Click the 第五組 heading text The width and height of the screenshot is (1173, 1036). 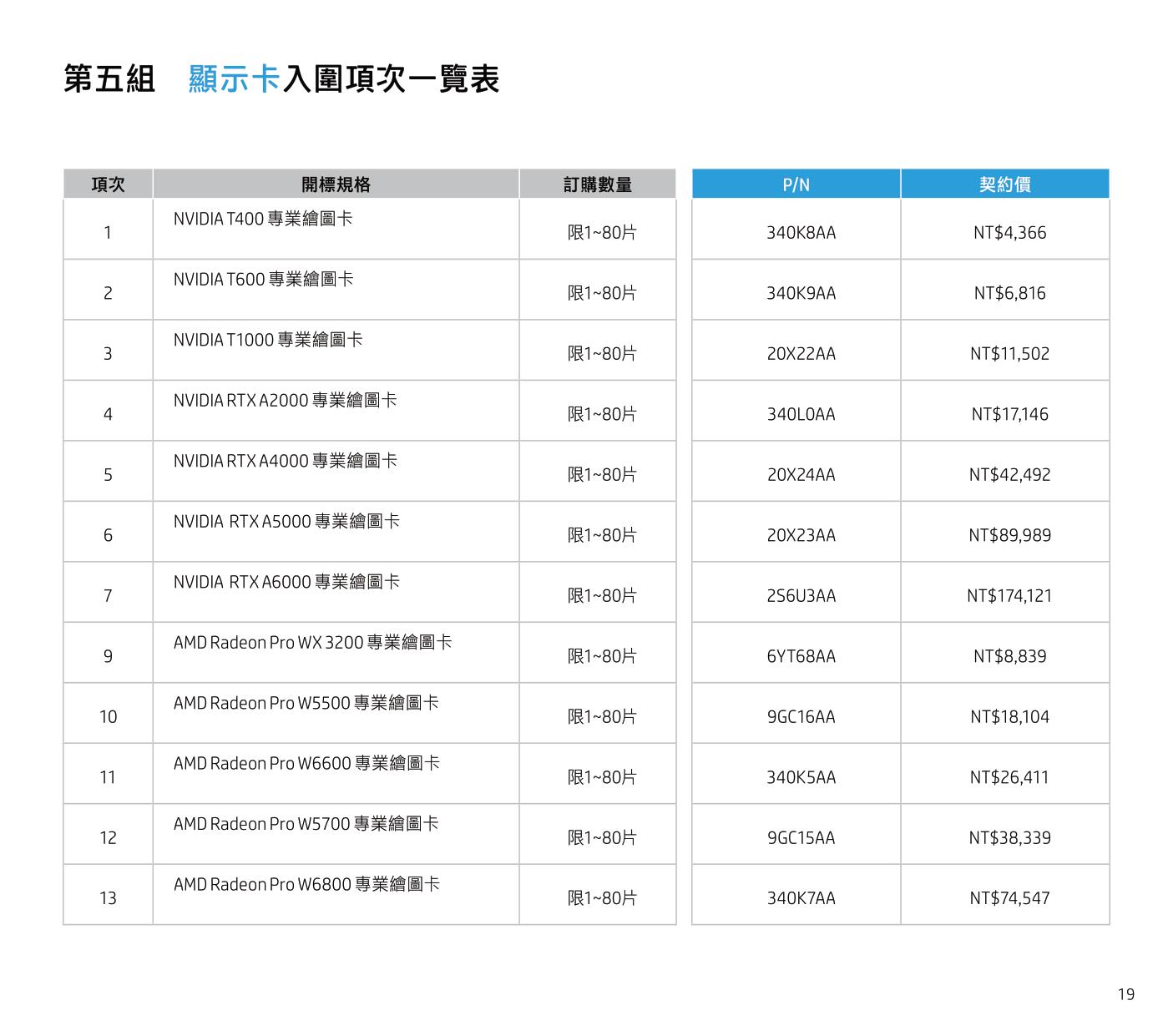(x=109, y=79)
